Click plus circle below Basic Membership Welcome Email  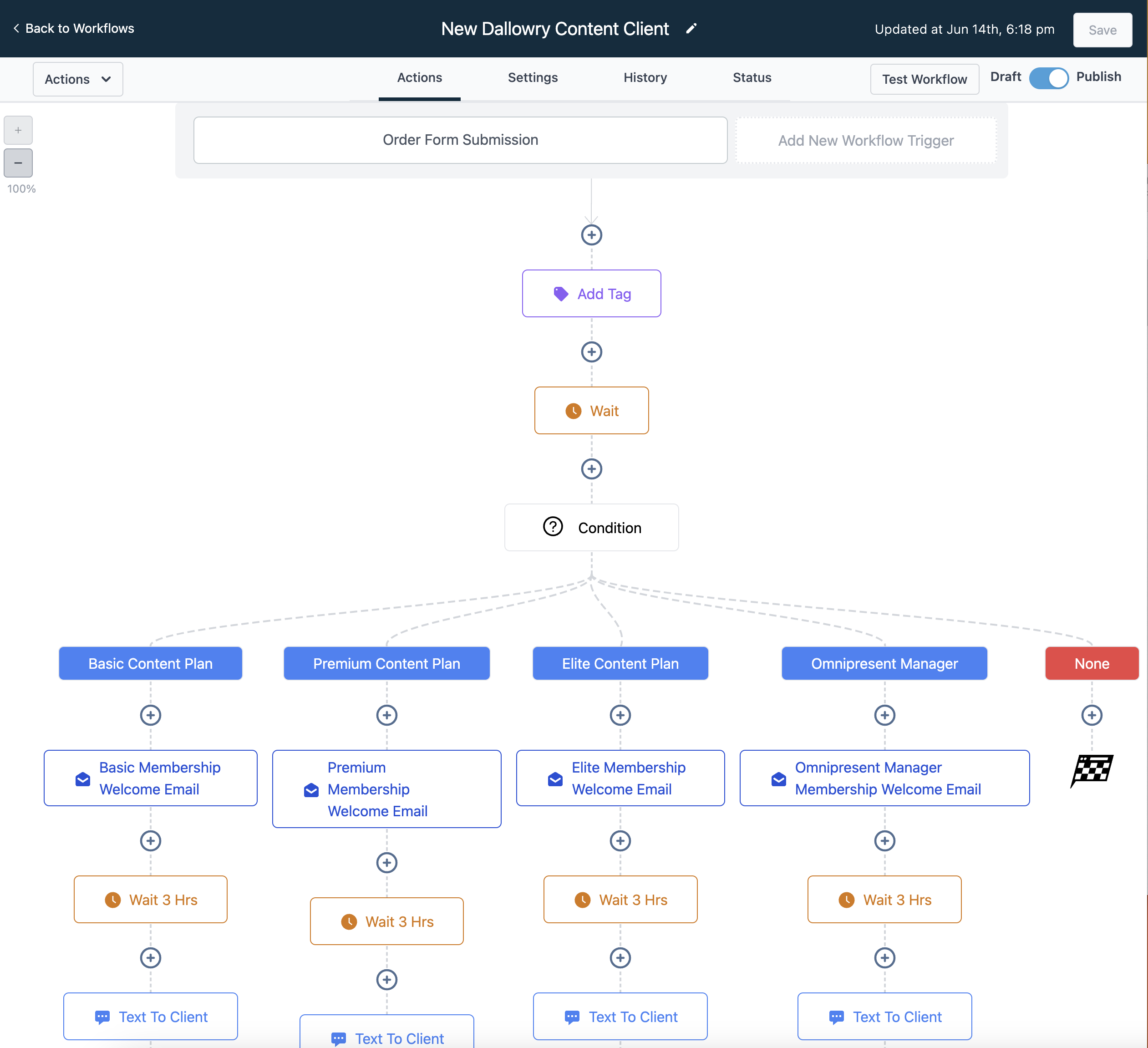[150, 841]
